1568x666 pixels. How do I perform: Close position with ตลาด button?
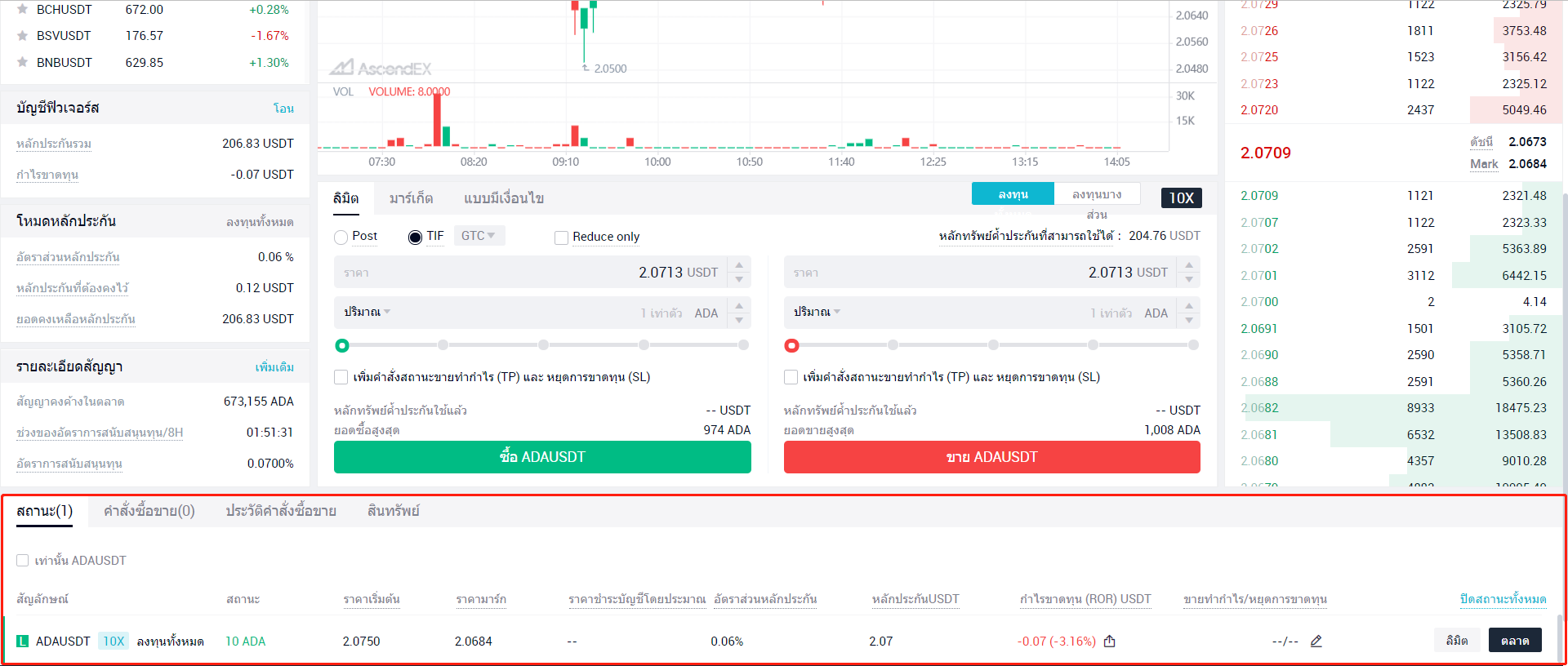coord(1515,641)
